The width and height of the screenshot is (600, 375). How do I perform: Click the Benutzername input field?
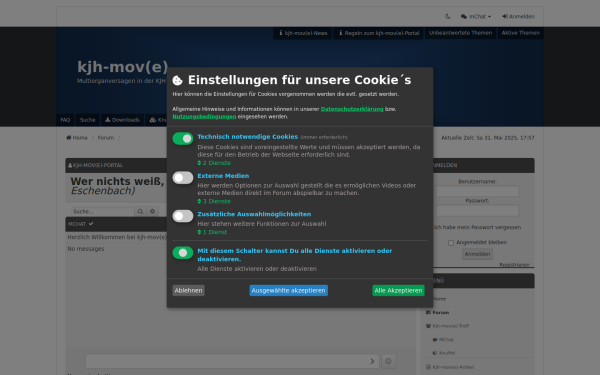477,191
